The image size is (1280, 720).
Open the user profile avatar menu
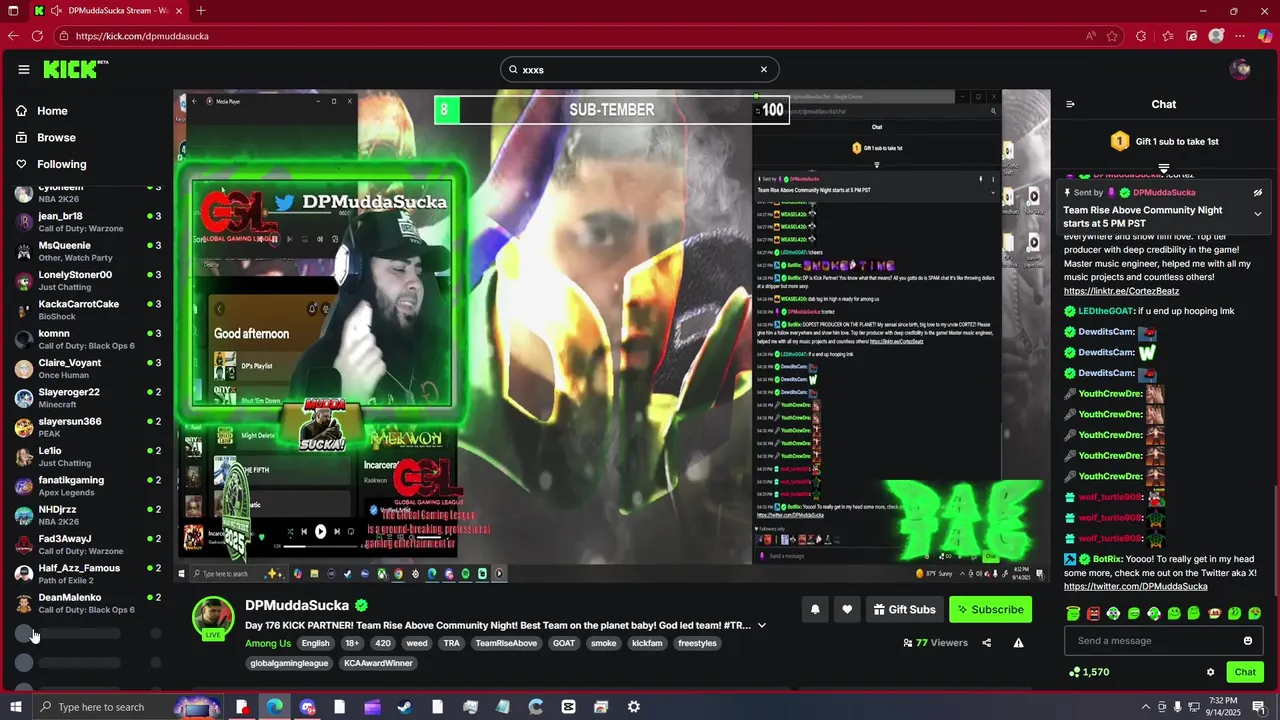pos(1240,69)
